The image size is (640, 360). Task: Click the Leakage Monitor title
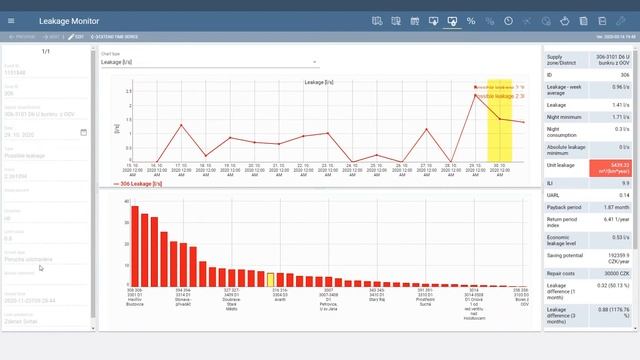[69, 21]
